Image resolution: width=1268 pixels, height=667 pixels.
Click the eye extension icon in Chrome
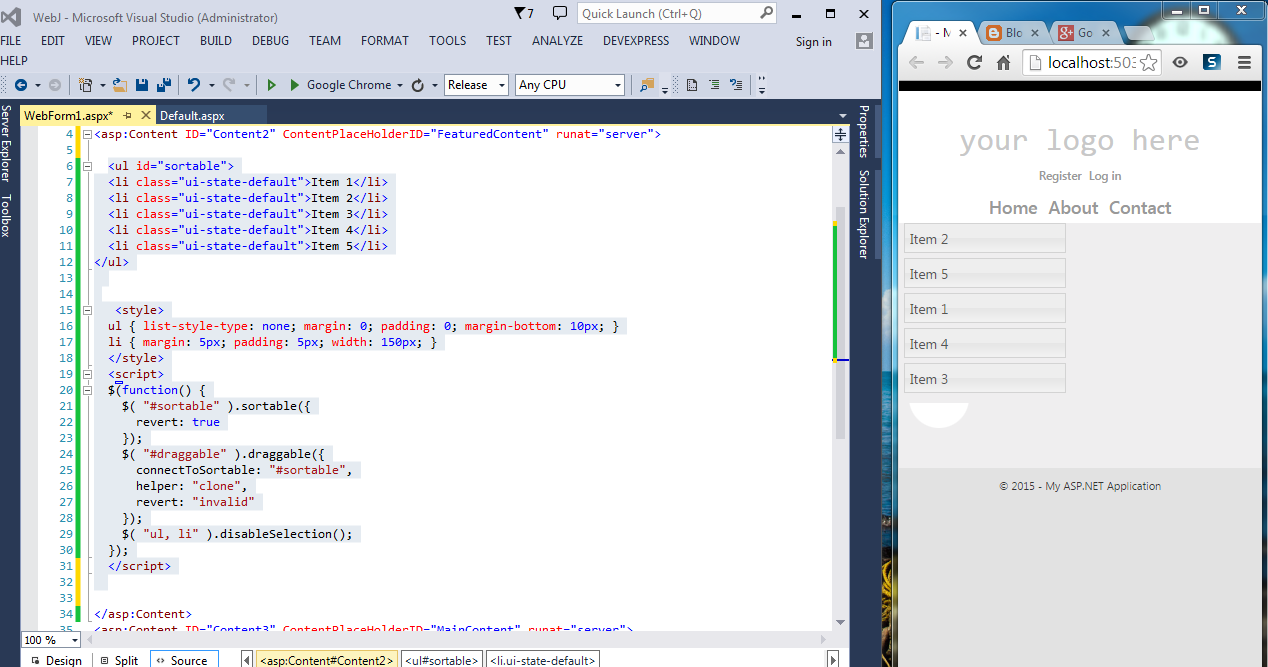tap(1180, 62)
